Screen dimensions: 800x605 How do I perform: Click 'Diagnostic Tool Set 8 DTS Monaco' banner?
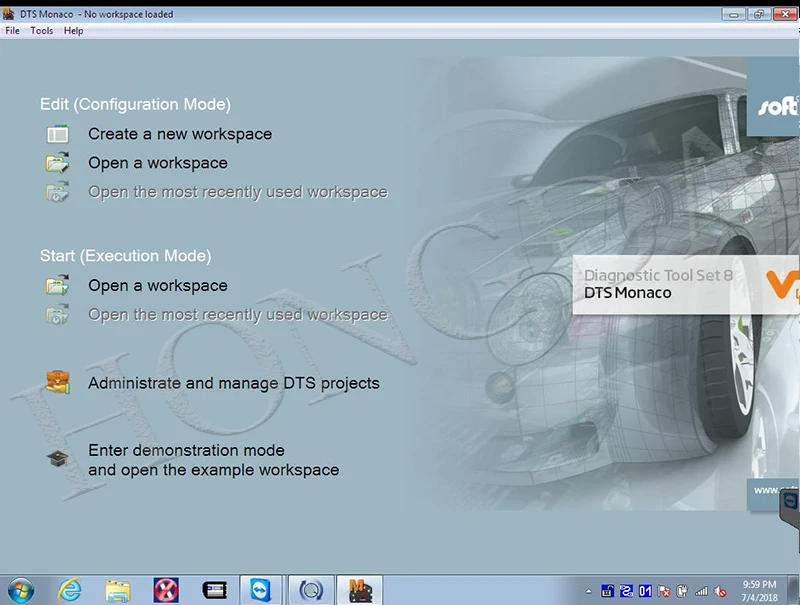coord(685,285)
